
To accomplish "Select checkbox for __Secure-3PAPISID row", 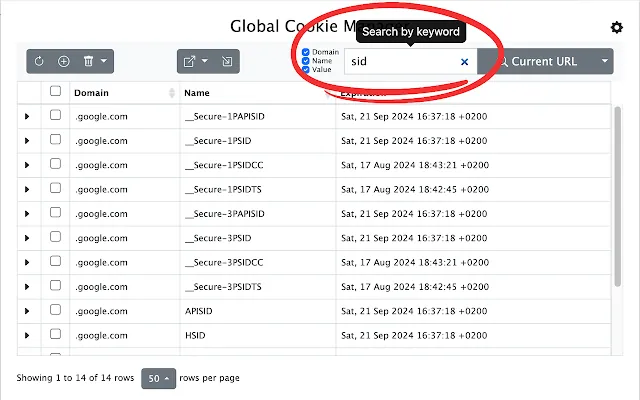I will coord(55,212).
